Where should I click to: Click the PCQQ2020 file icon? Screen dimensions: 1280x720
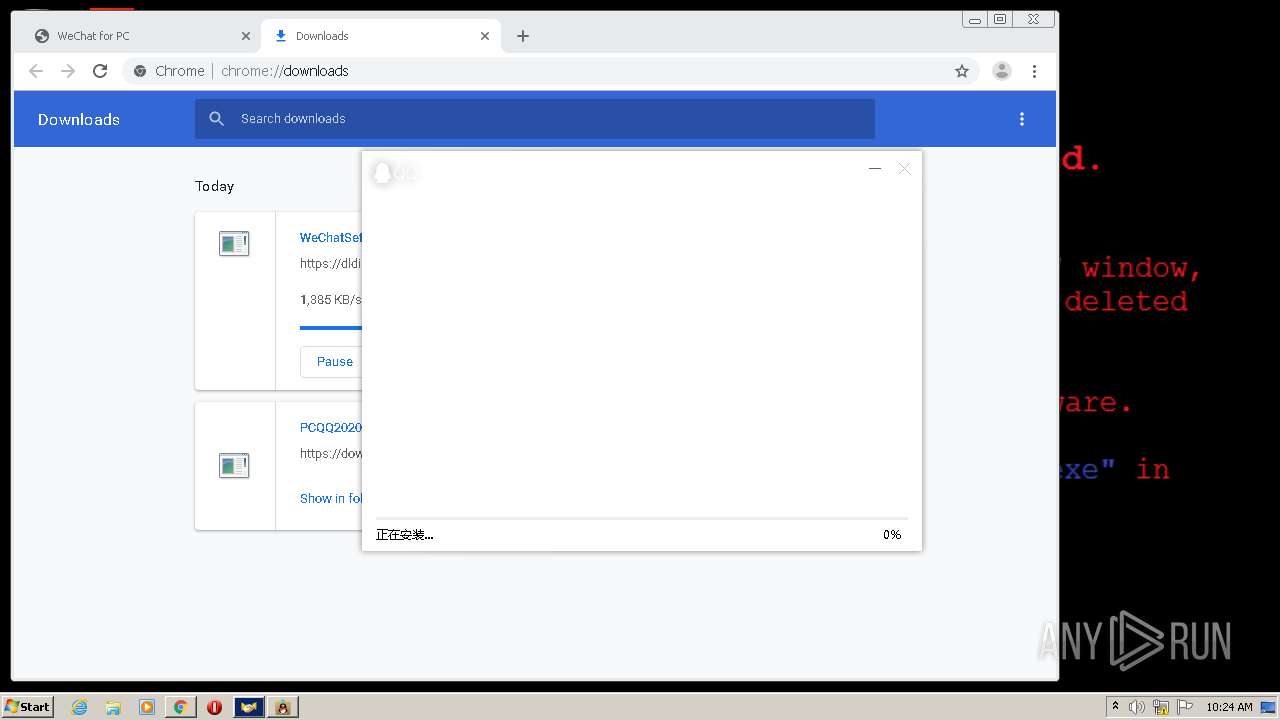234,465
